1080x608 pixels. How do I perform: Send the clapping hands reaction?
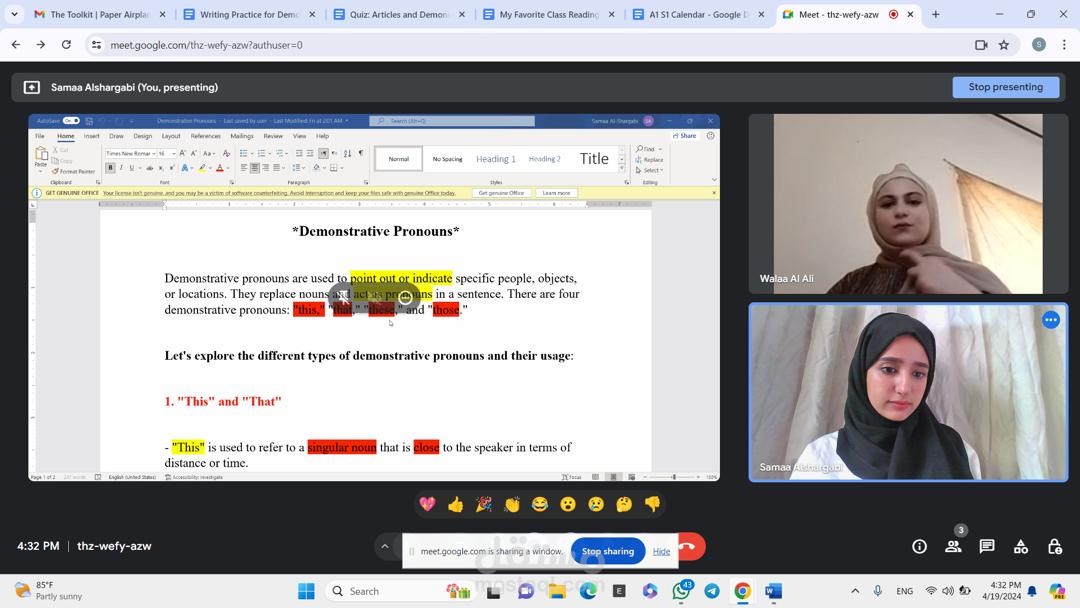pos(512,505)
